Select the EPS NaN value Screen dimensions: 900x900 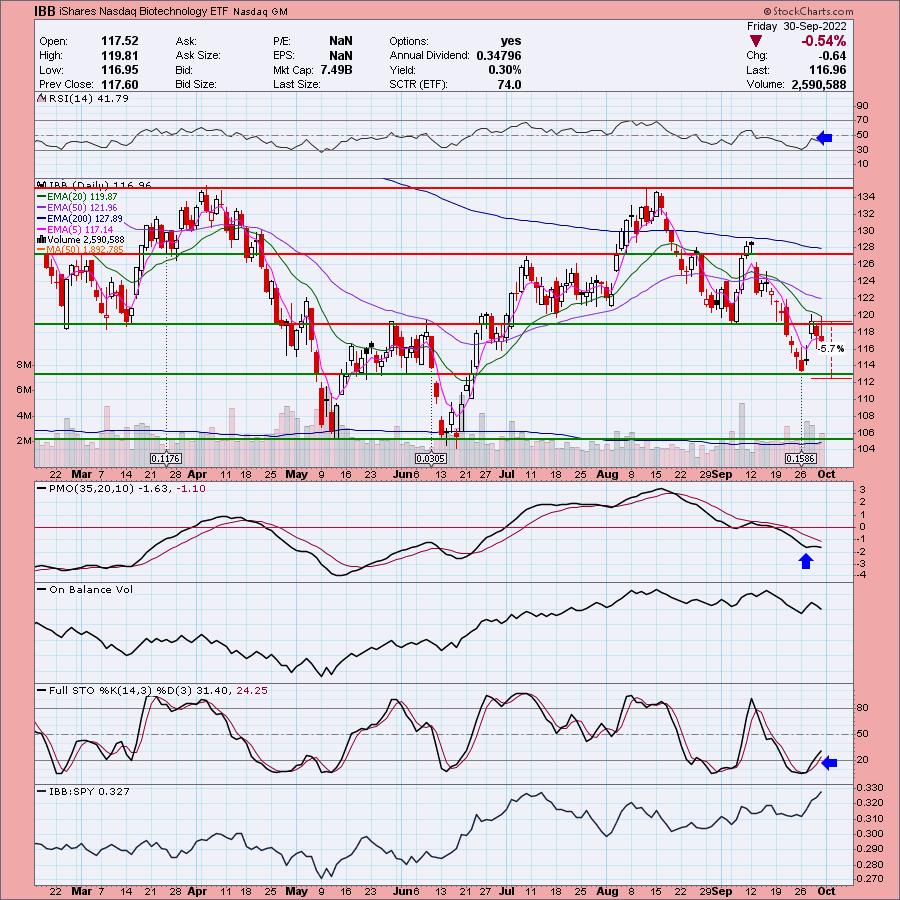coord(340,56)
